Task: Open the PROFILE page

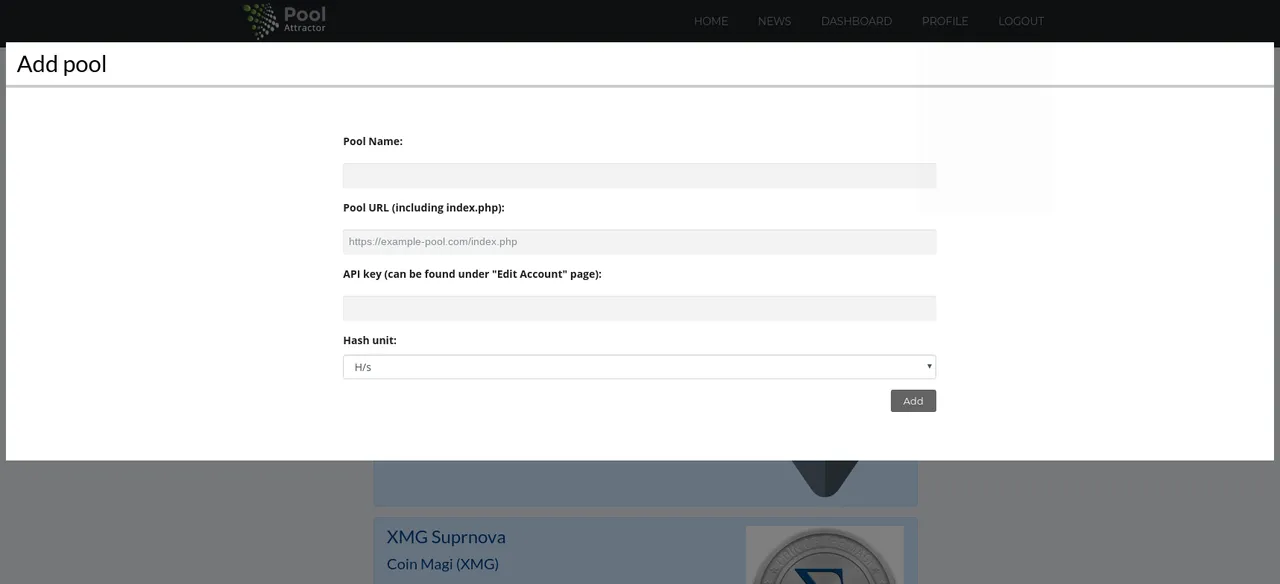Action: point(945,21)
